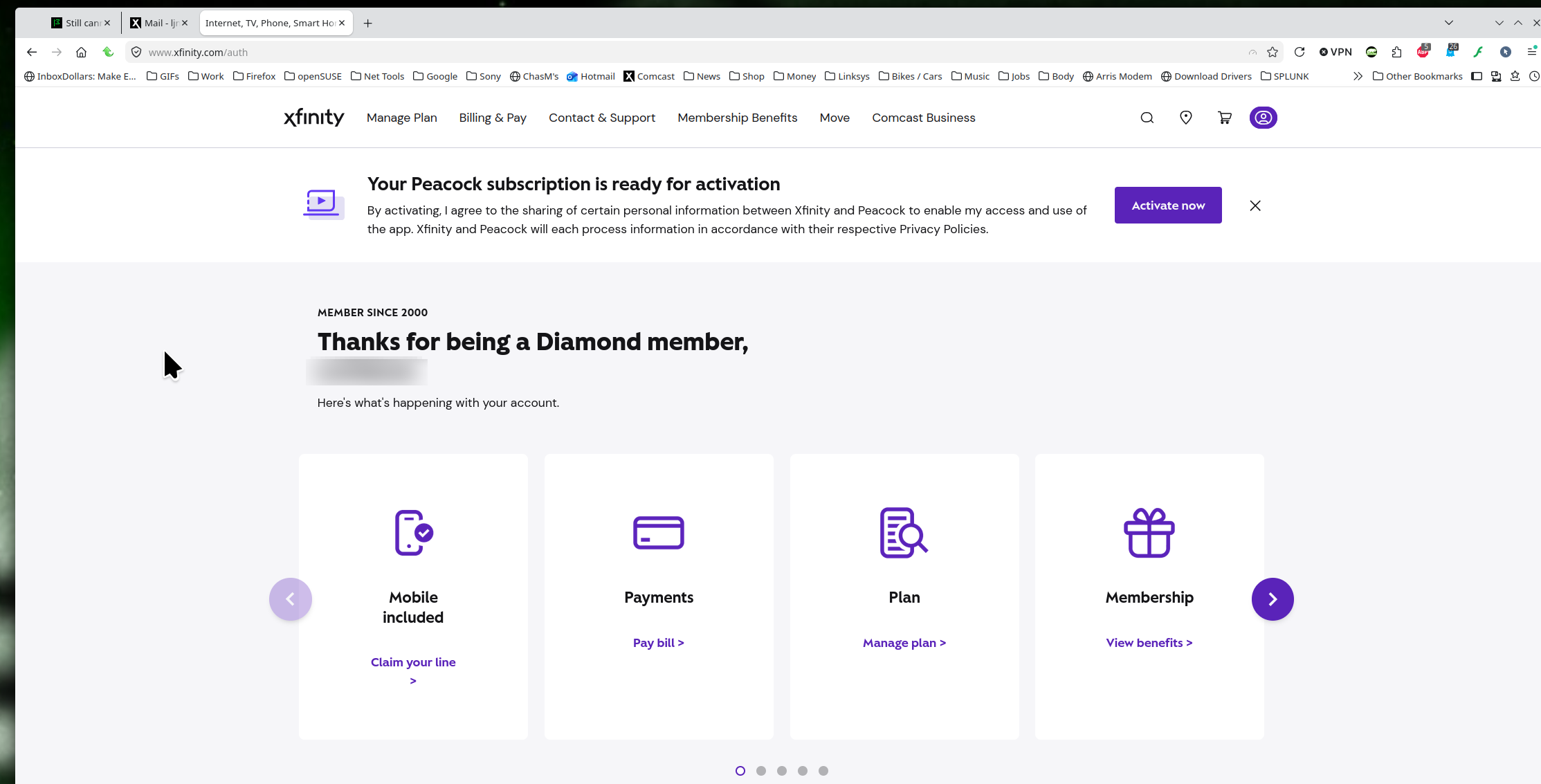
Task: Dismiss the Peacock activation banner
Action: (x=1255, y=206)
